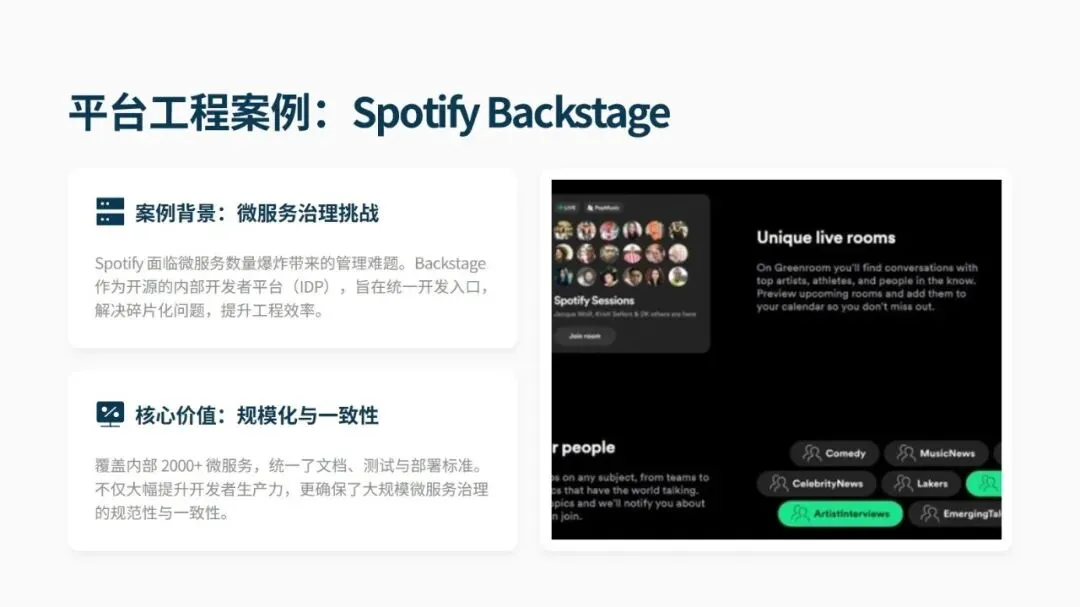
Task: Click the Spotify Sessions room title
Action: click(x=594, y=300)
